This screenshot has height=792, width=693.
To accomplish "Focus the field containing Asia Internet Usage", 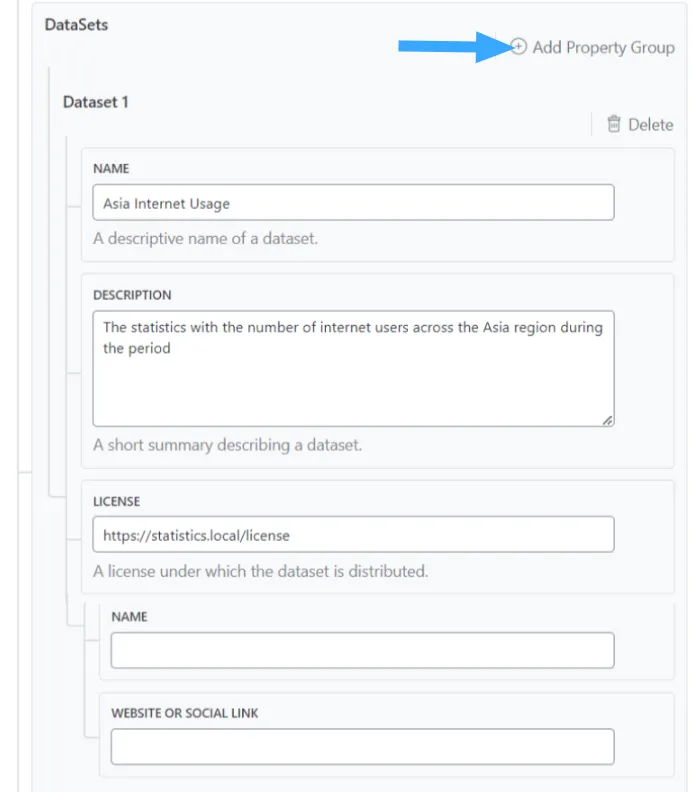I will 353,203.
